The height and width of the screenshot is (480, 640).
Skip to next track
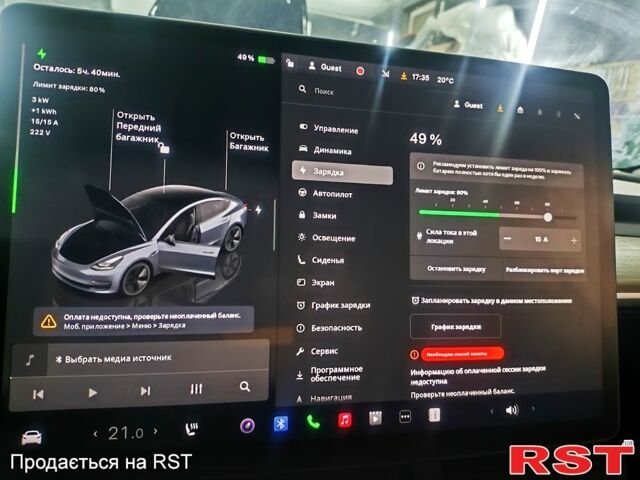[145, 391]
